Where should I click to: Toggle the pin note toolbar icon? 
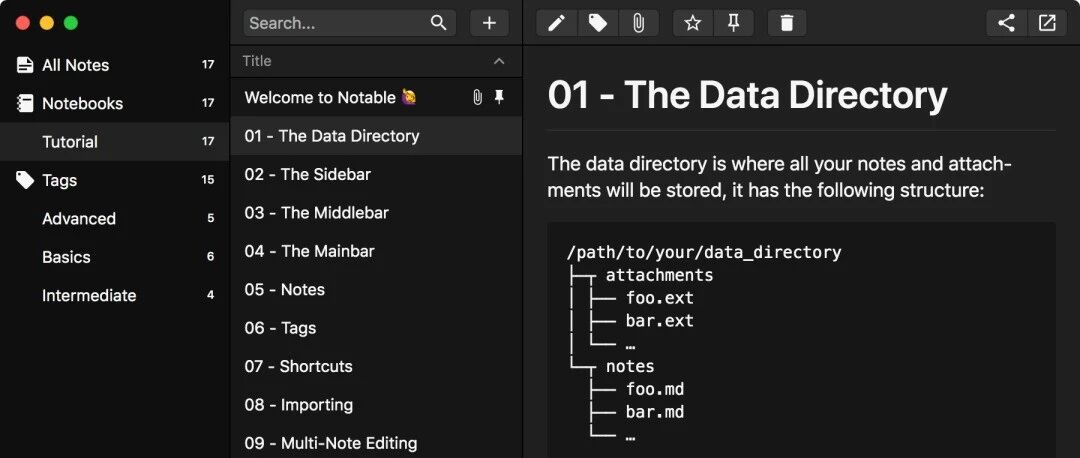click(734, 23)
